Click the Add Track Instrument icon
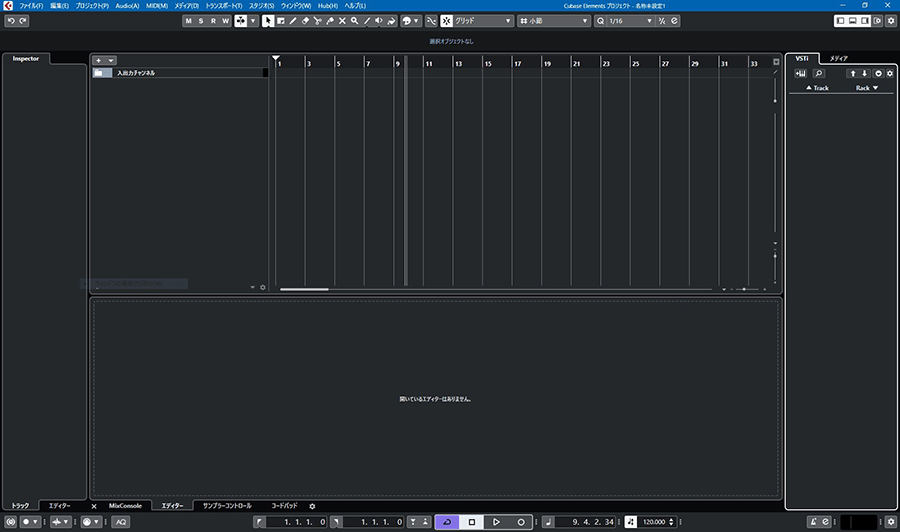This screenshot has height=532, width=900. (801, 73)
